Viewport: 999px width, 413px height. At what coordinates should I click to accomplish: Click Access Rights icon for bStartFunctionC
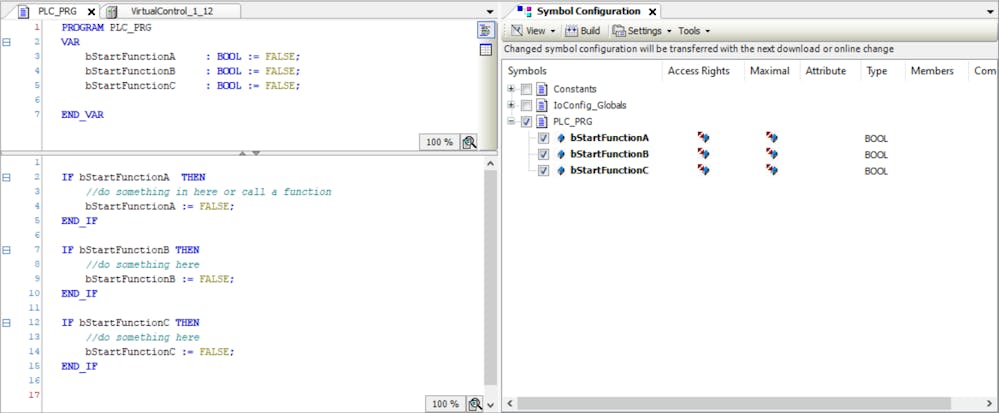click(703, 171)
